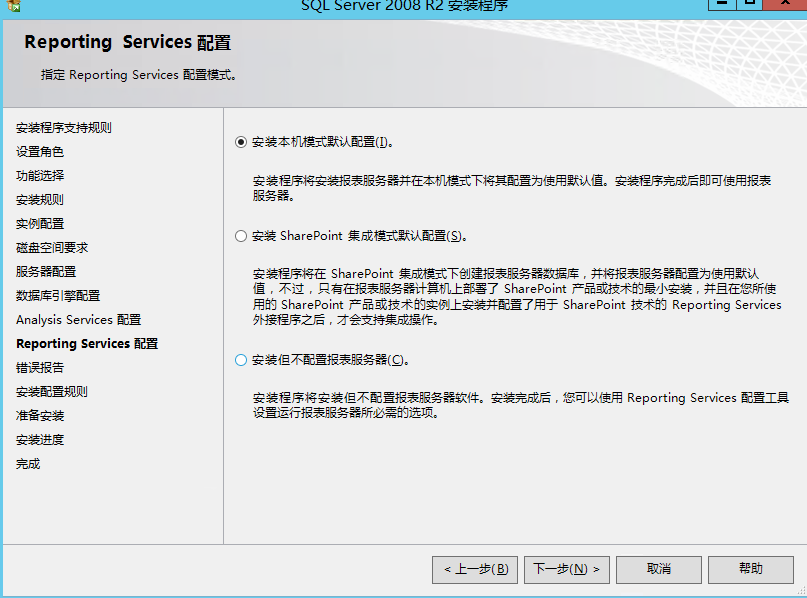Image resolution: width=807 pixels, height=598 pixels.
Task: Click 设置角色 step in sidebar
Action: tap(40, 152)
